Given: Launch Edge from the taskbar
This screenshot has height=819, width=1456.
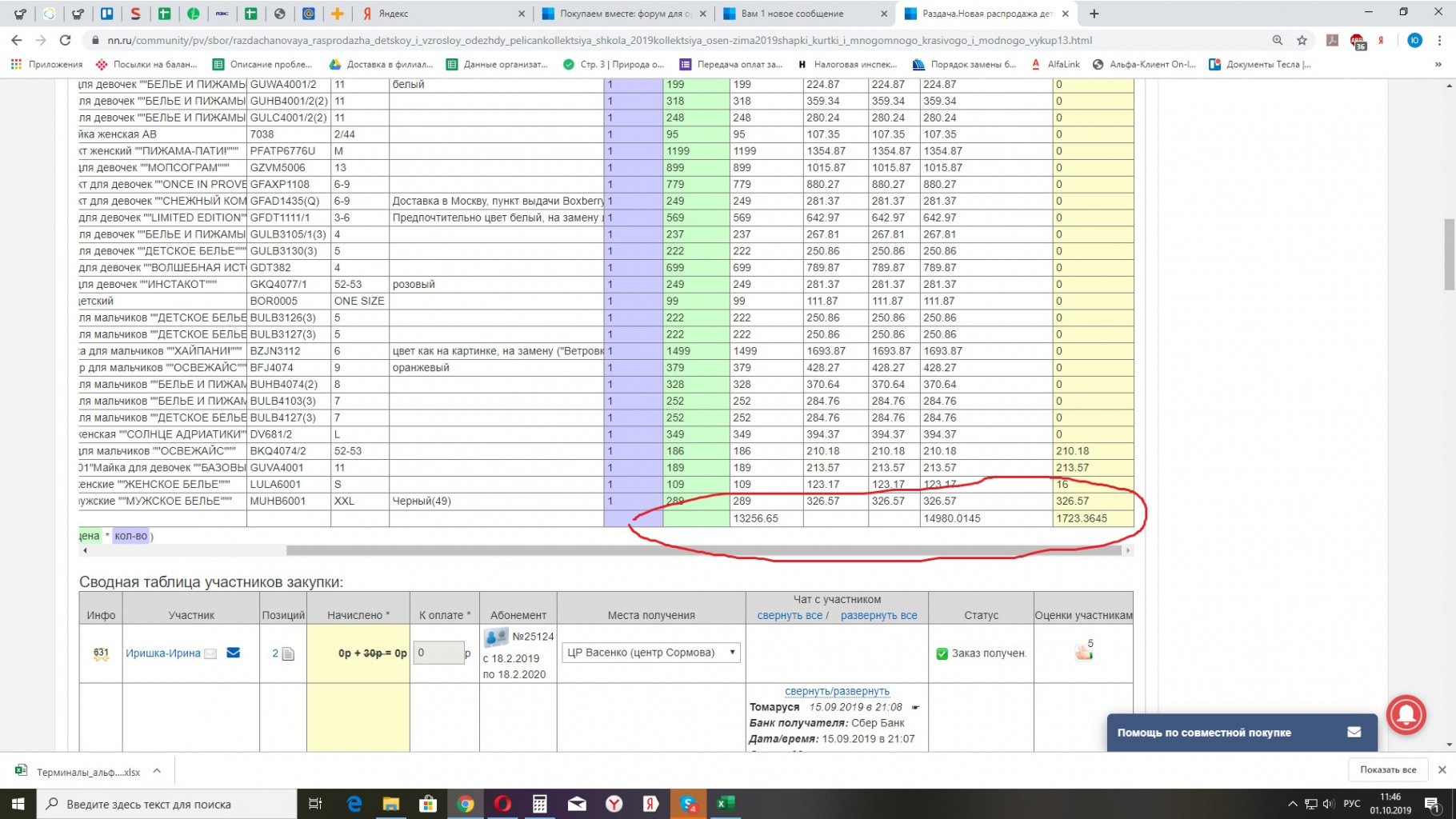Looking at the screenshot, I should [x=354, y=804].
